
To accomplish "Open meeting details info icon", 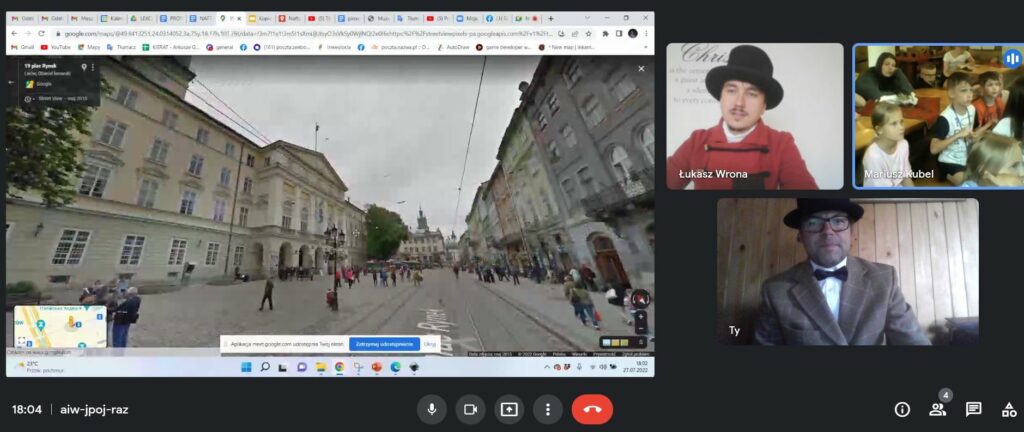I will pyautogui.click(x=902, y=409).
